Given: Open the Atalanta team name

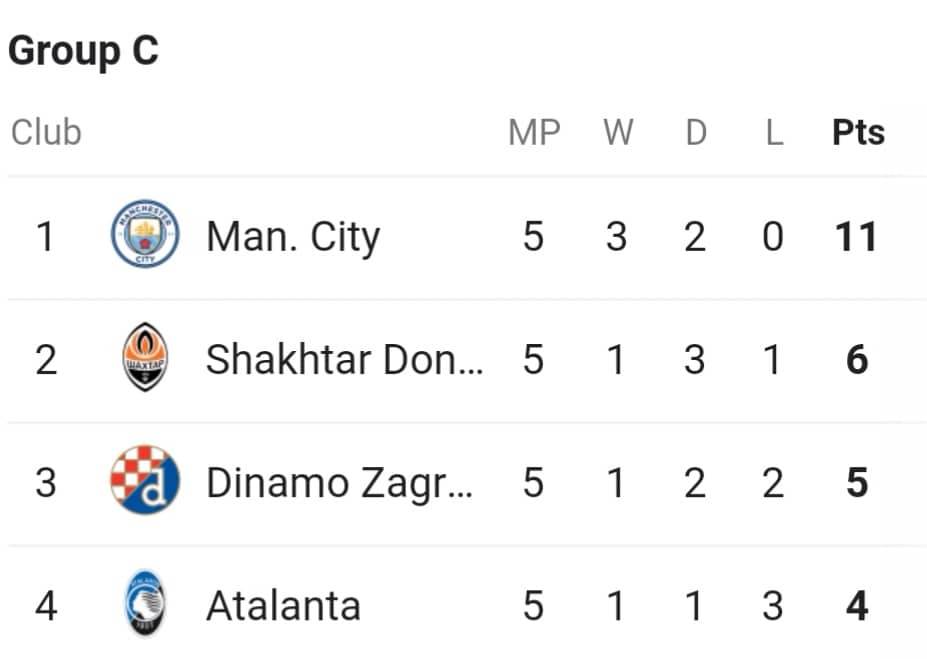Looking at the screenshot, I should click(x=283, y=606).
